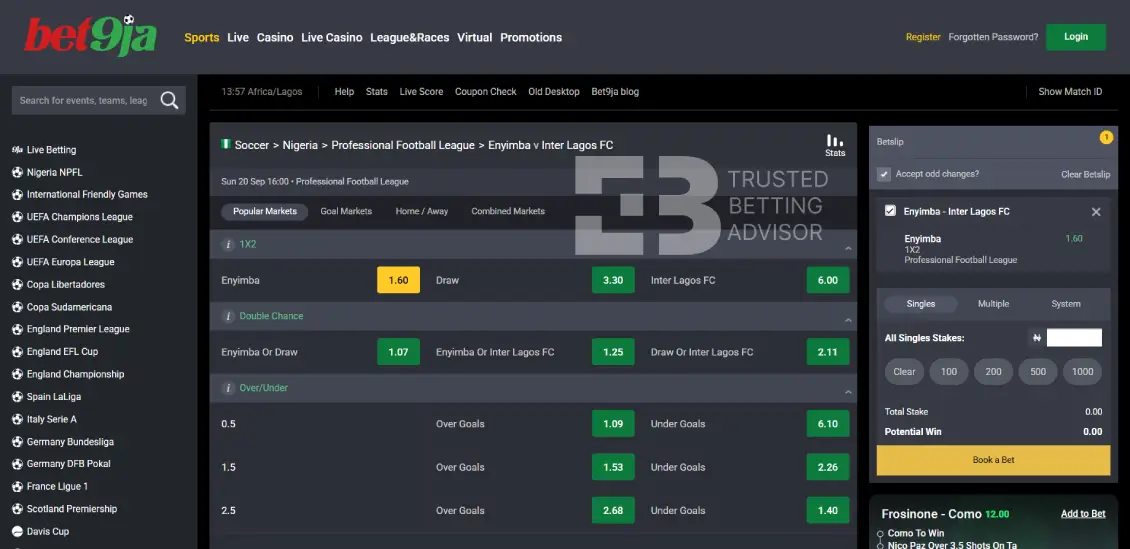Set stake with 500 quick button
This screenshot has width=1130, height=549.
(1038, 372)
